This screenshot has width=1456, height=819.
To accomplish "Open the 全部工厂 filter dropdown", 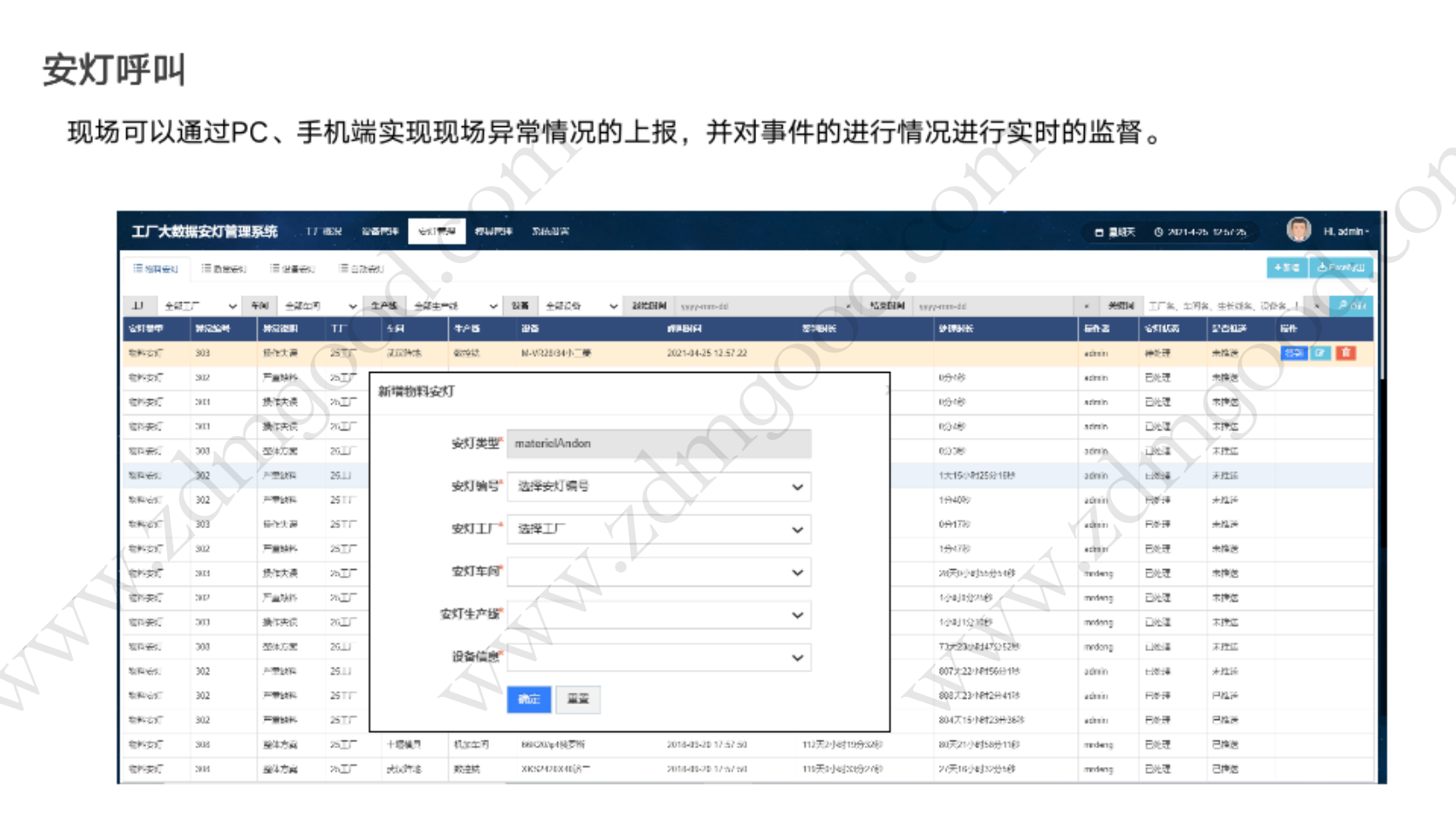I will [200, 305].
